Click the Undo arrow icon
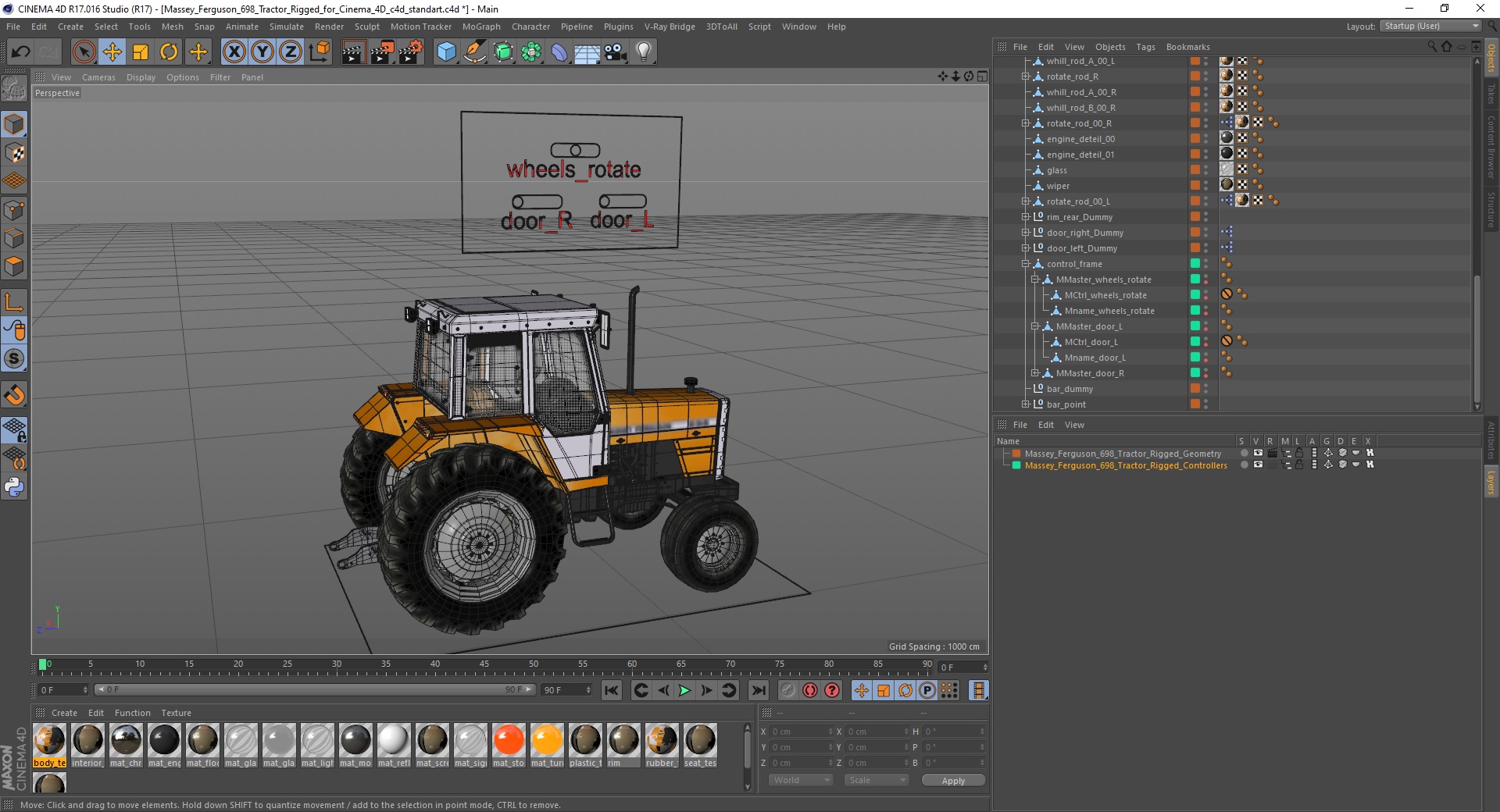Viewport: 1500px width, 812px height. click(21, 52)
